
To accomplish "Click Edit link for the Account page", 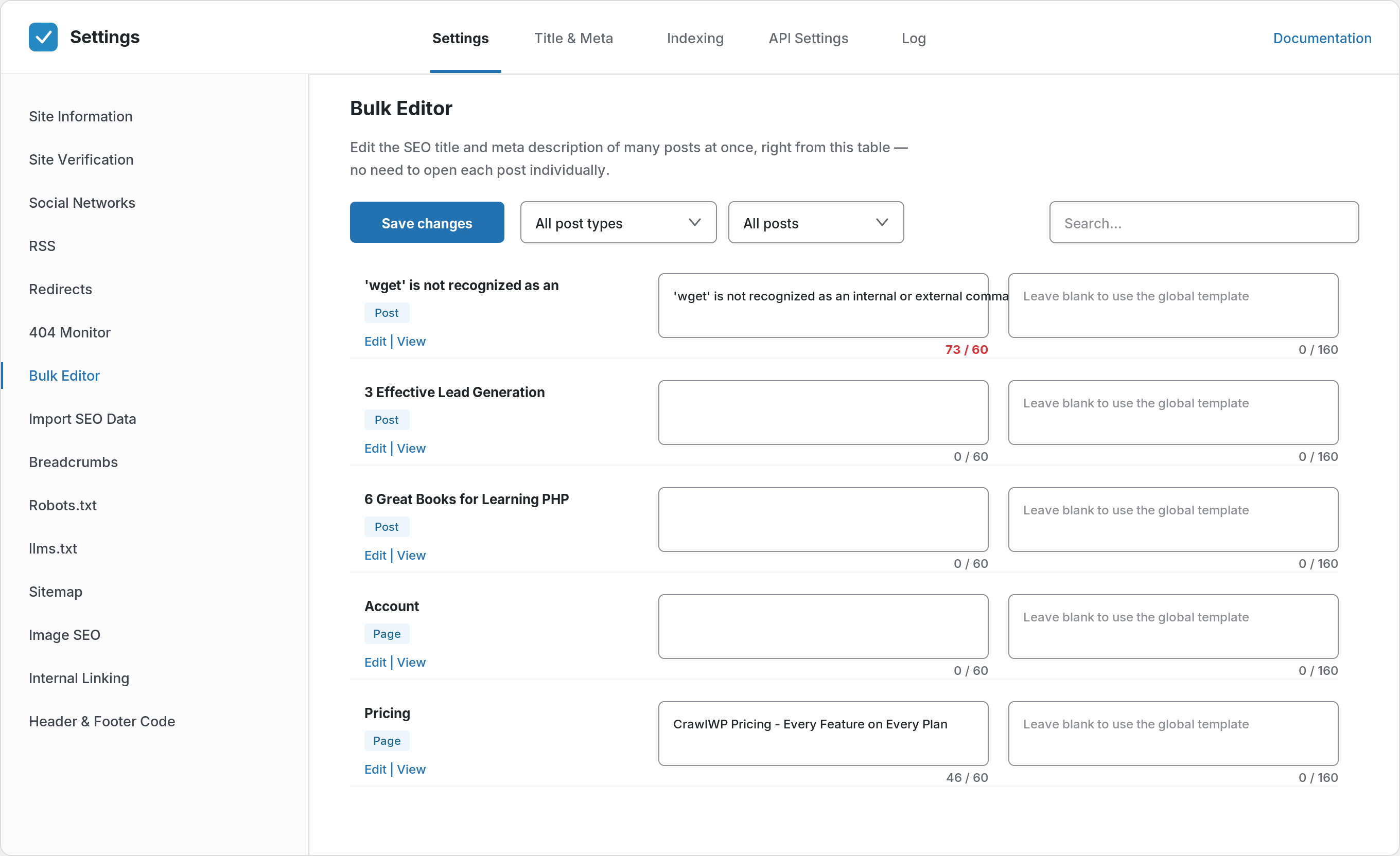I will (x=375, y=662).
